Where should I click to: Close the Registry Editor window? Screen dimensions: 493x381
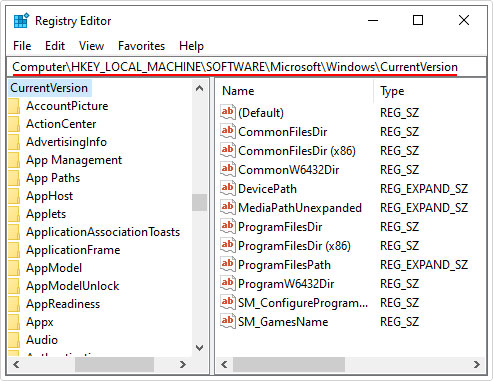pyautogui.click(x=464, y=21)
